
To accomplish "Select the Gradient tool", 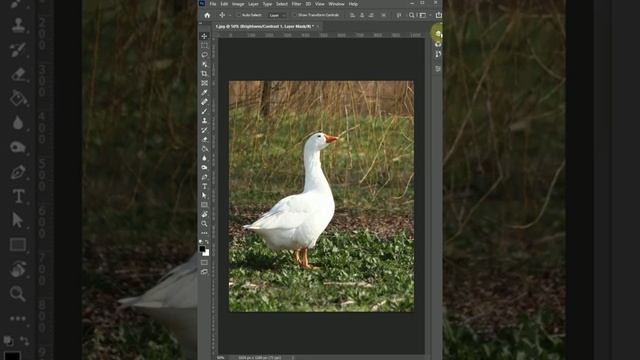I will (x=204, y=149).
